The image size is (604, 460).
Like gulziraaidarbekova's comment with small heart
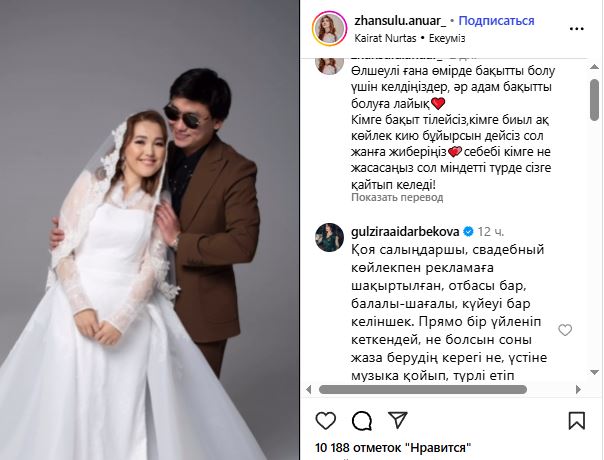tap(565, 330)
